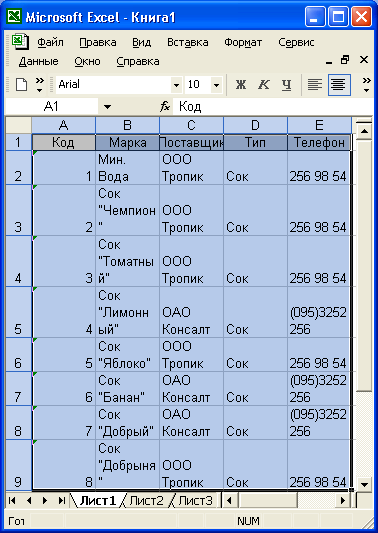Select column A header
Screen dimensions: 378x533
[64, 125]
